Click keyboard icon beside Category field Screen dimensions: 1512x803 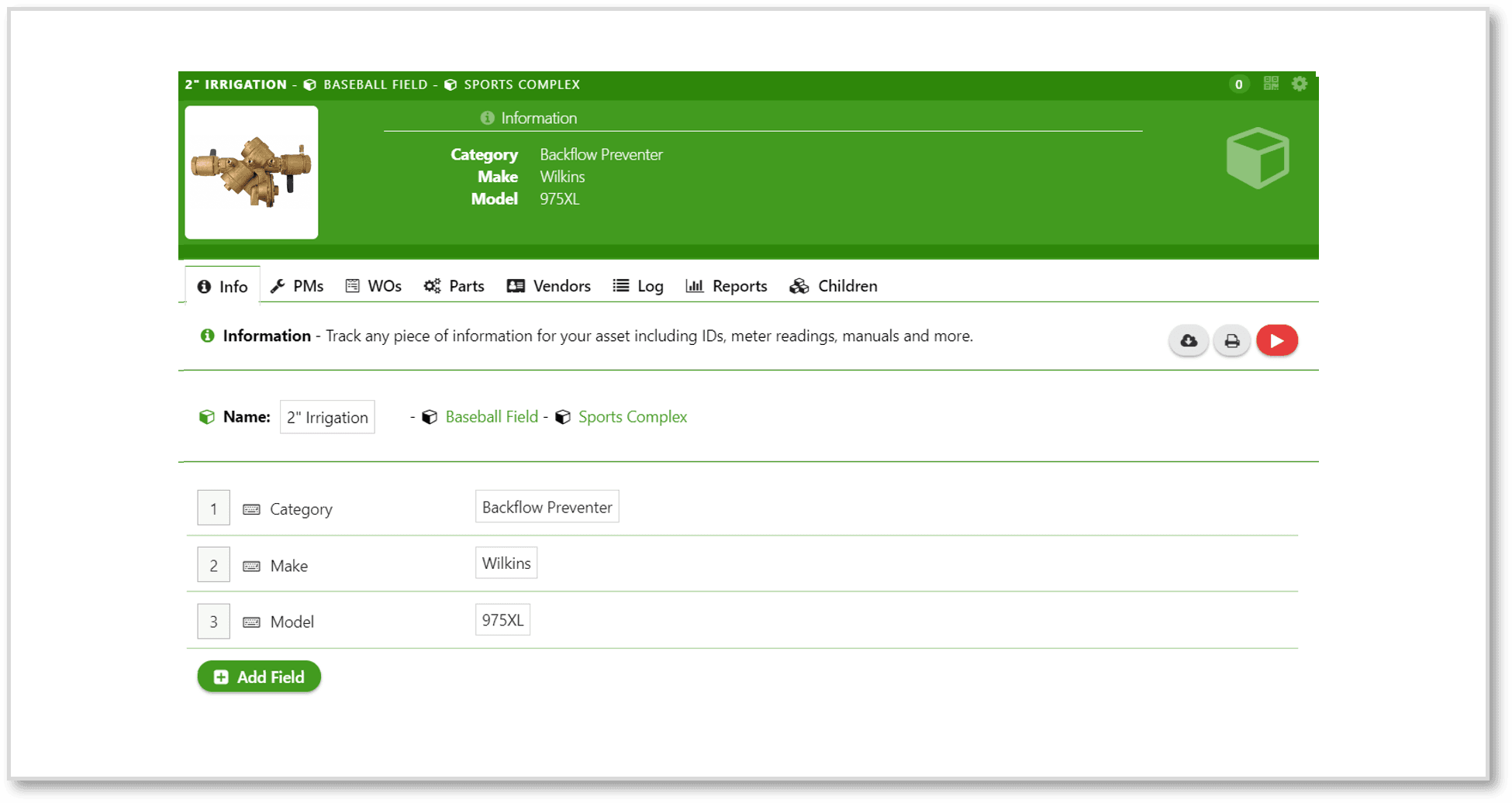[x=251, y=509]
